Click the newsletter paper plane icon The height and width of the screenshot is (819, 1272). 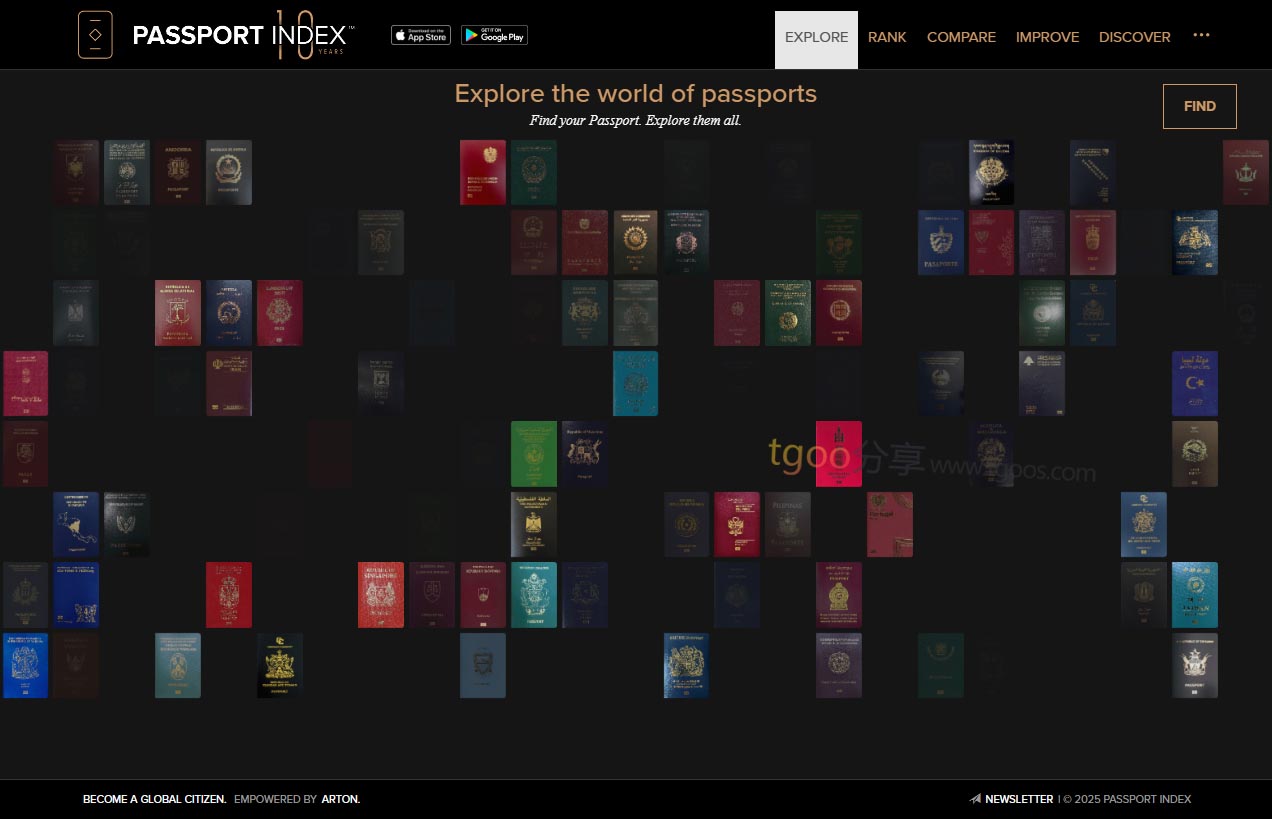click(x=975, y=799)
